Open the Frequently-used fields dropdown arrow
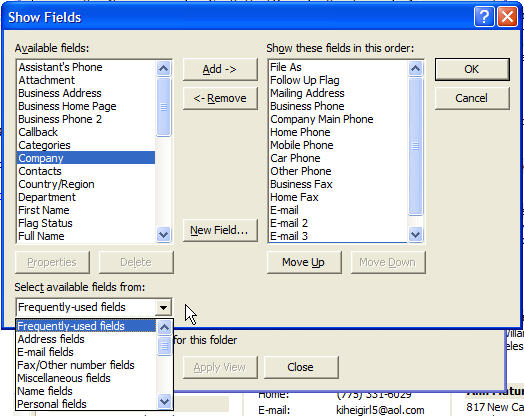 pos(163,307)
